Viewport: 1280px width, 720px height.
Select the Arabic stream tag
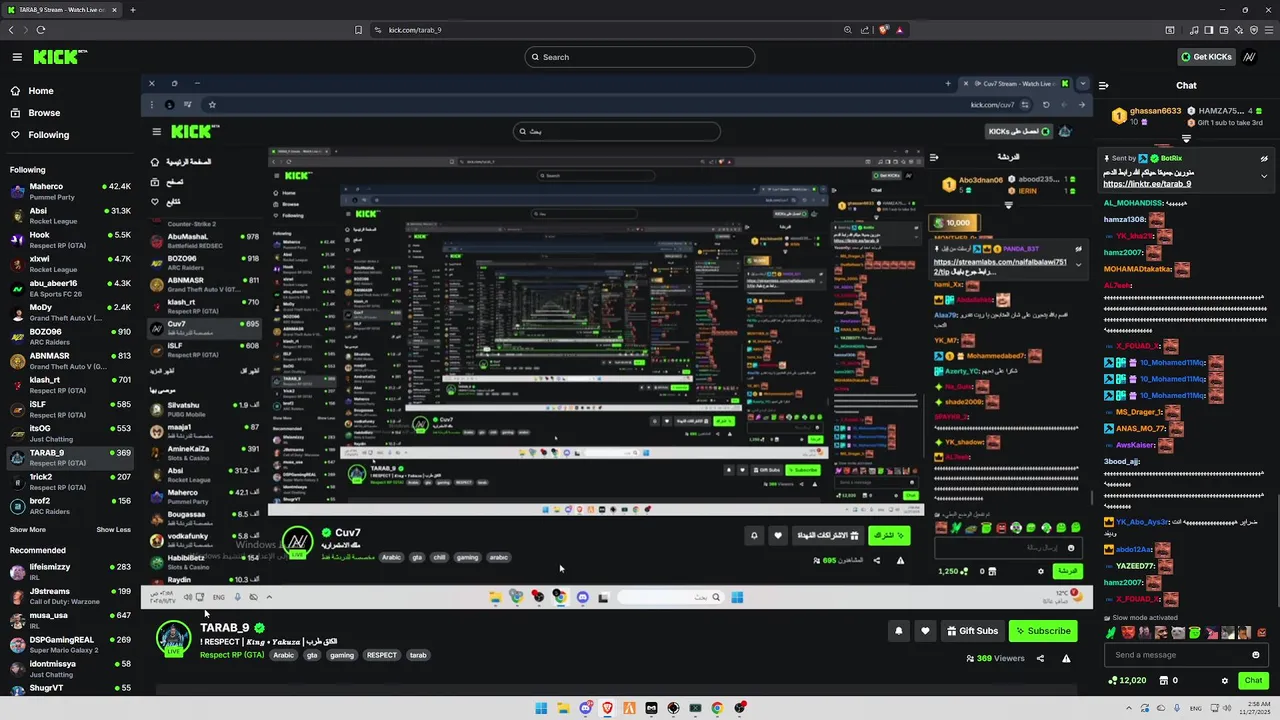click(284, 655)
